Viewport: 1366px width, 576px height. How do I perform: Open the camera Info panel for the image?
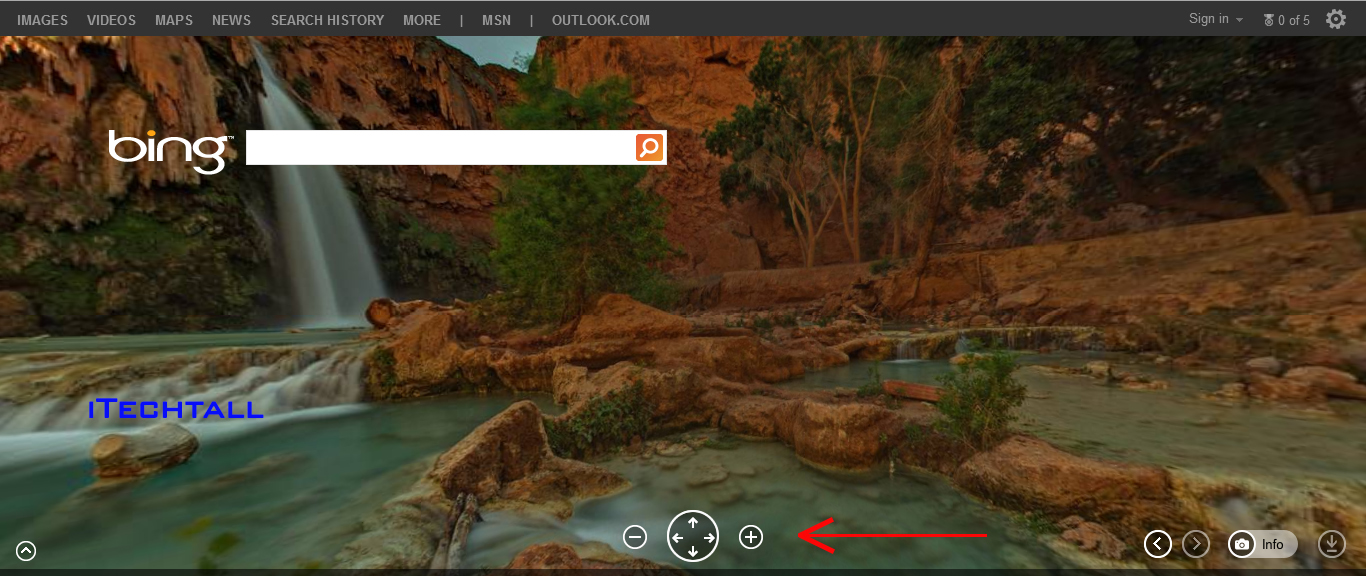[x=1262, y=544]
